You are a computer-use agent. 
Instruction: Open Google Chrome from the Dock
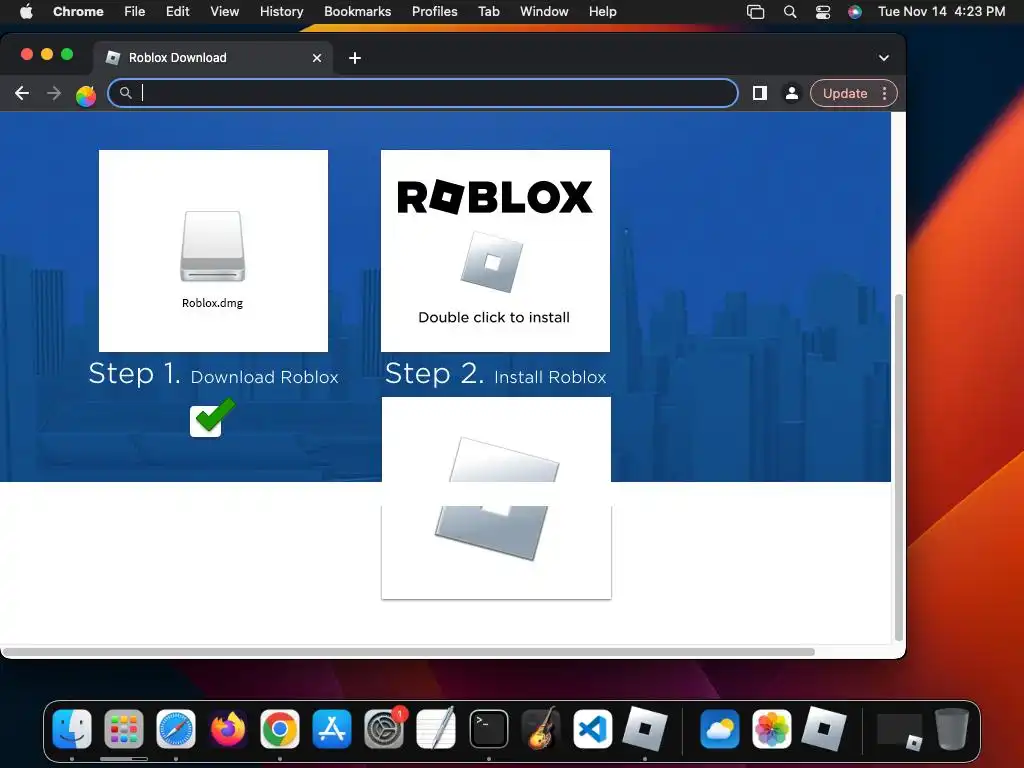[280, 729]
